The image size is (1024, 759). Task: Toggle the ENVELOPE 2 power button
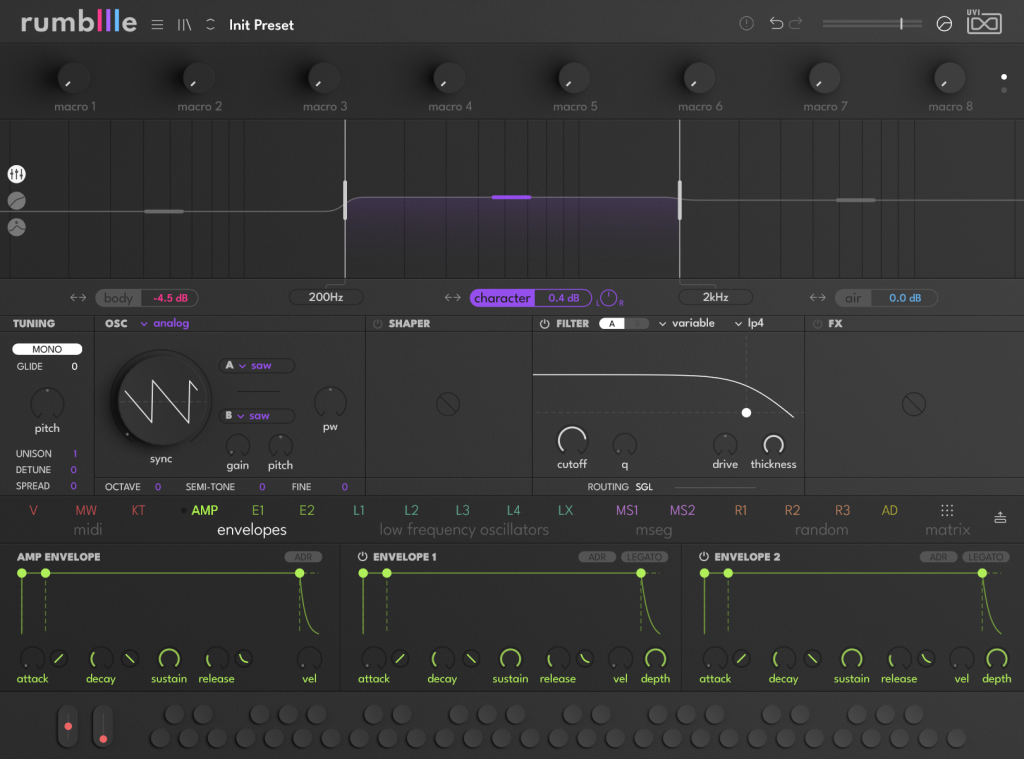[703, 557]
